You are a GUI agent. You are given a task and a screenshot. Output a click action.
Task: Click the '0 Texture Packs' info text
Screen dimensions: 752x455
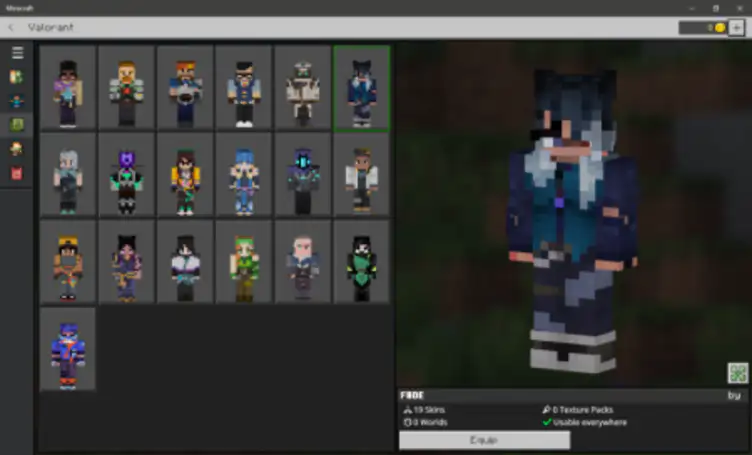(x=582, y=410)
